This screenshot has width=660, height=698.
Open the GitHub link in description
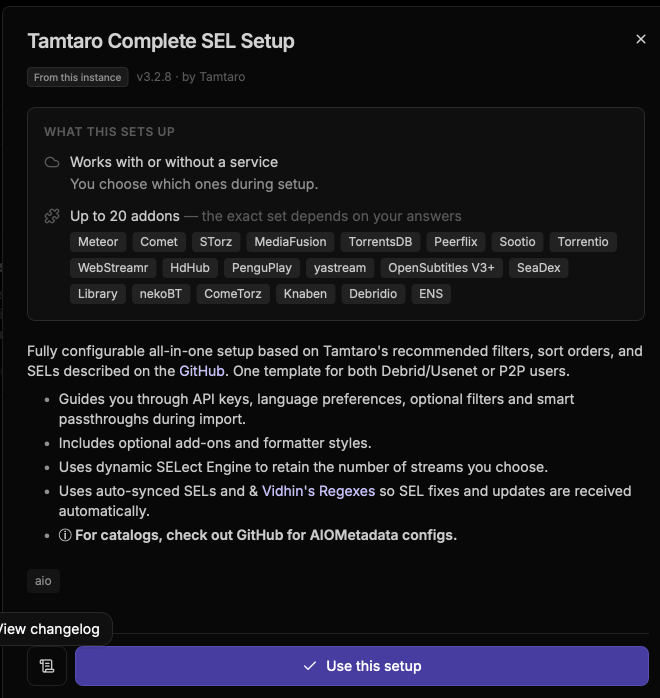tap(202, 371)
